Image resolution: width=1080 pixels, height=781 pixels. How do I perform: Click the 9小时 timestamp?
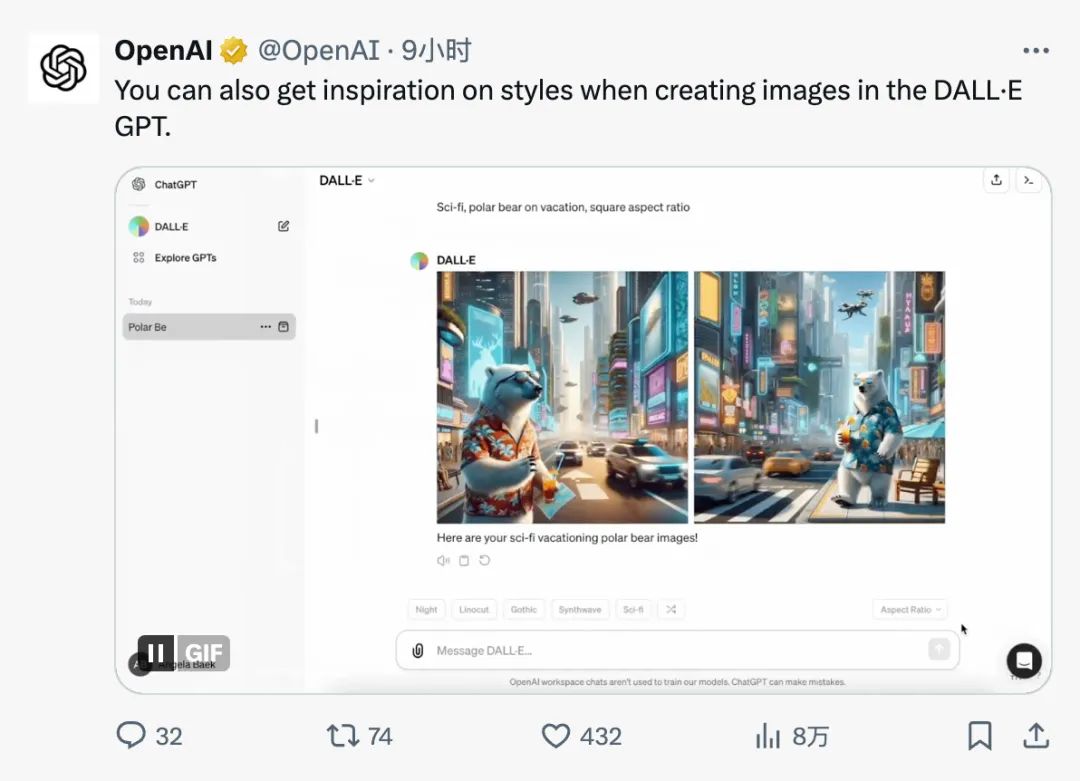(436, 50)
